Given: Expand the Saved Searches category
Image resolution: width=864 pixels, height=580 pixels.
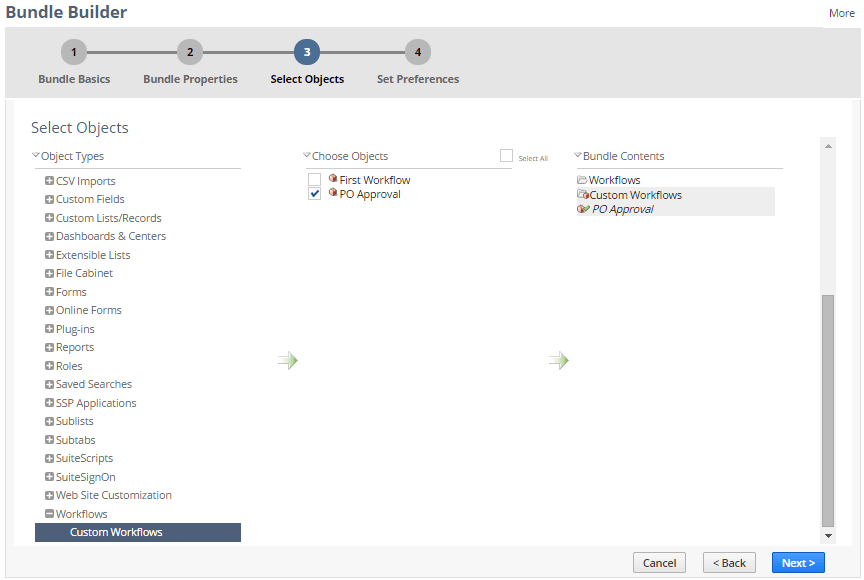Looking at the screenshot, I should click(49, 384).
